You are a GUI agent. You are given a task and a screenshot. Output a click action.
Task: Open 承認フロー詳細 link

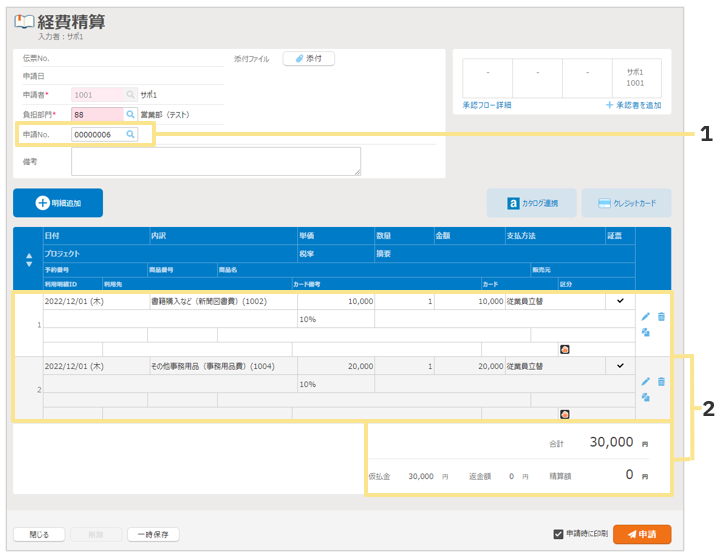coord(487,105)
